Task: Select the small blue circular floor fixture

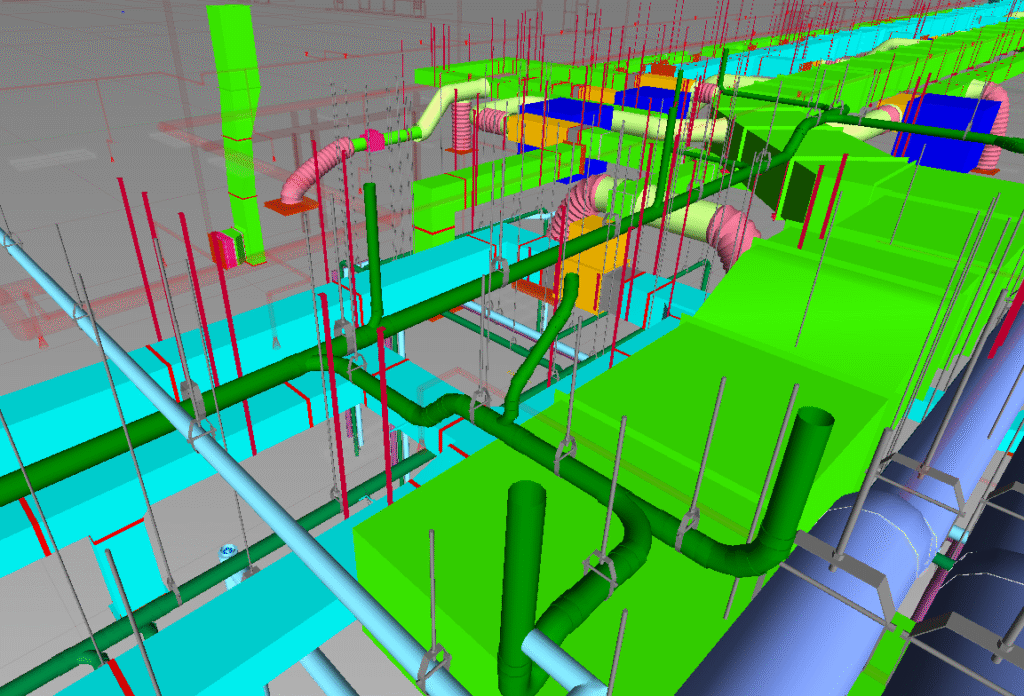Action: 225,551
